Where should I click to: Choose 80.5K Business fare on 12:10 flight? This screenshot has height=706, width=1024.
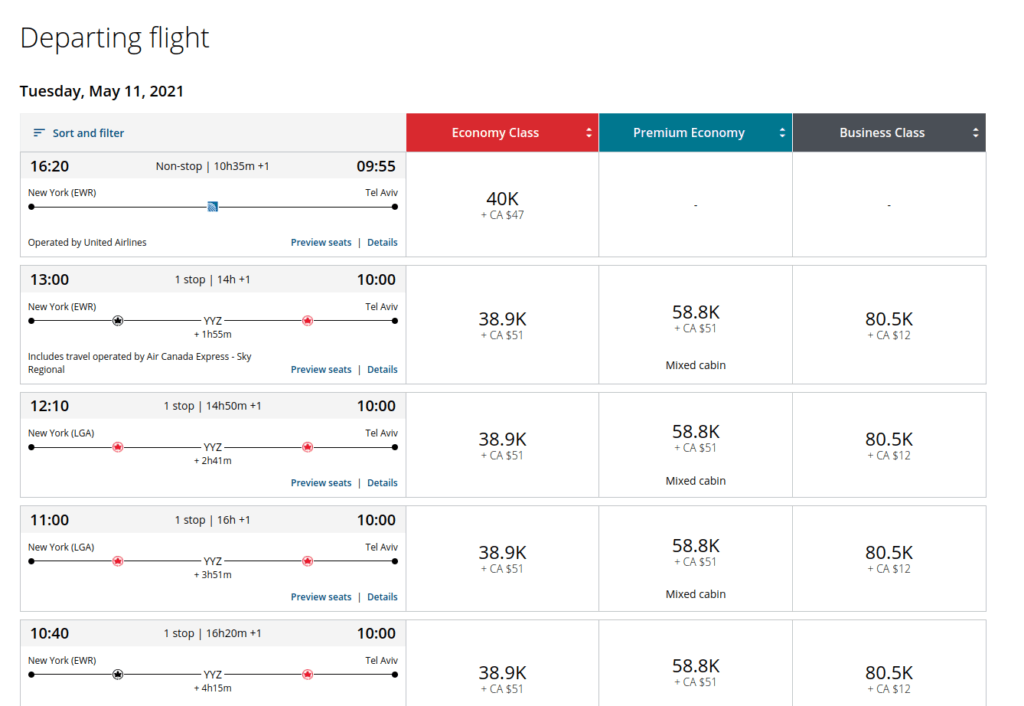point(889,445)
